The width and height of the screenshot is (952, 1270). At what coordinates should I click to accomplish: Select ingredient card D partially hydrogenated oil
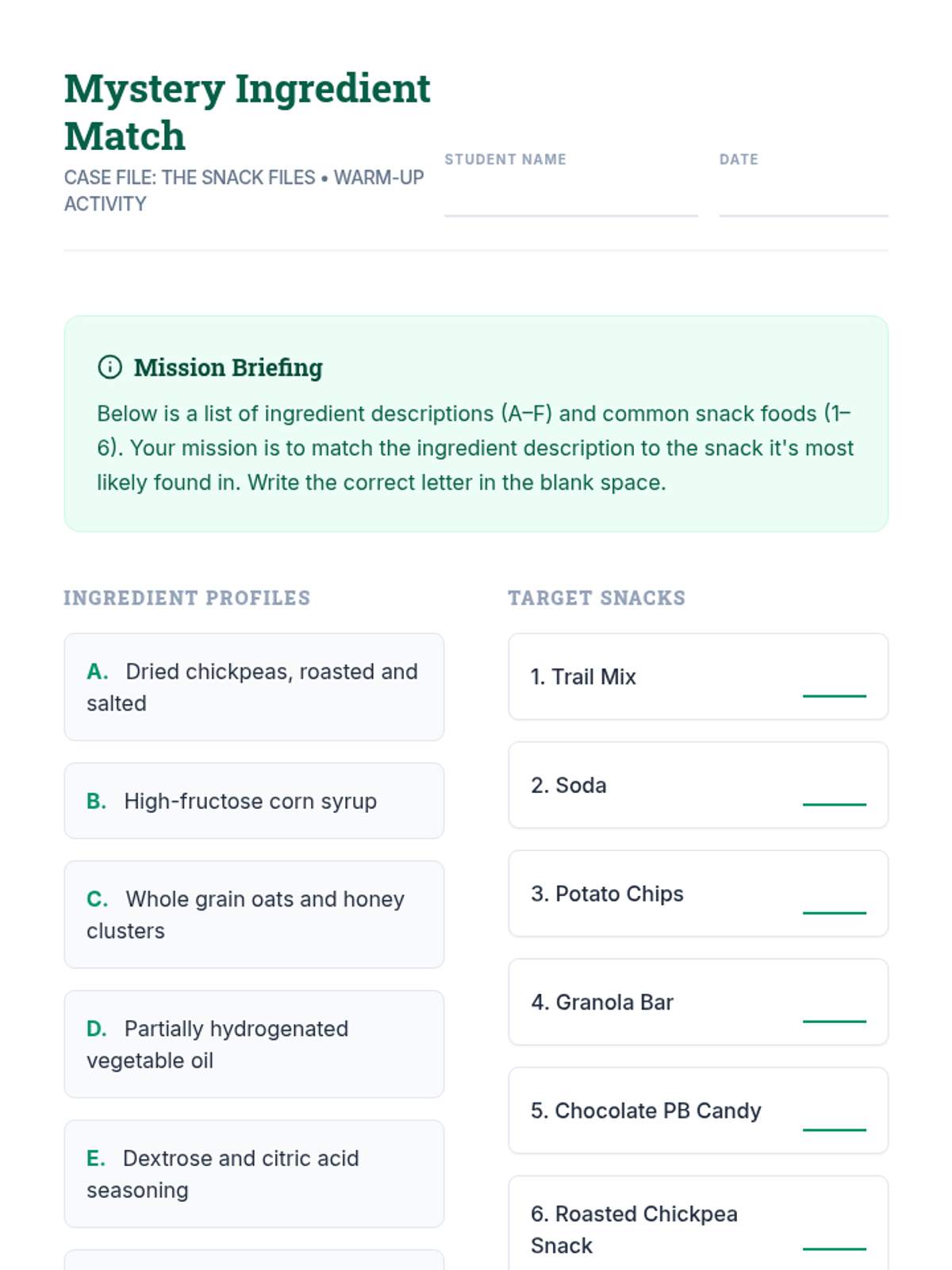254,1044
